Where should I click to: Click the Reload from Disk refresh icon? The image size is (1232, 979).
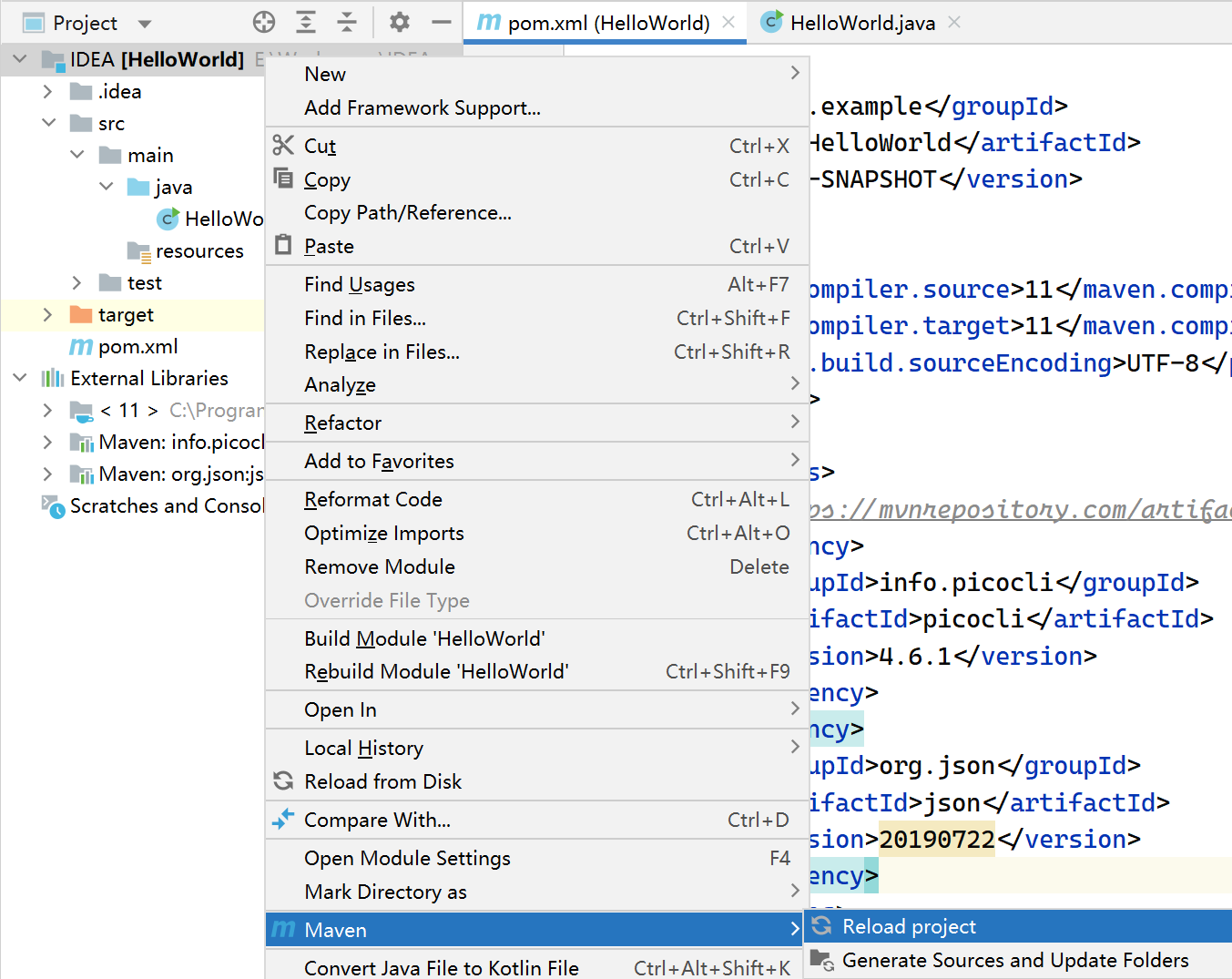tap(283, 780)
